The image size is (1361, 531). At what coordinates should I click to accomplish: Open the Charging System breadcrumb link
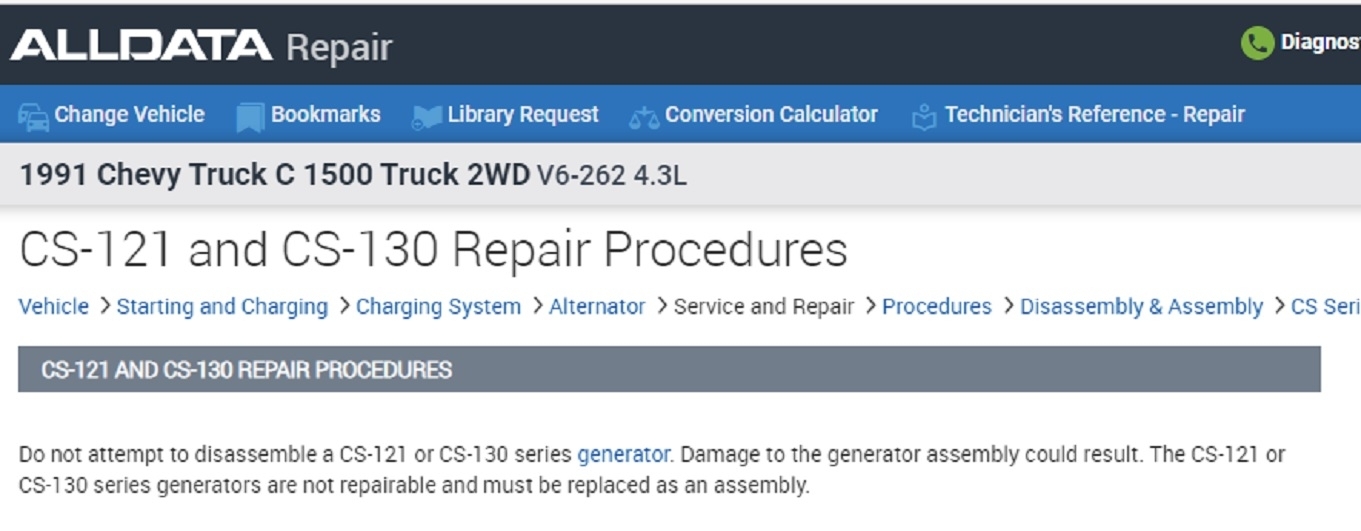point(438,307)
